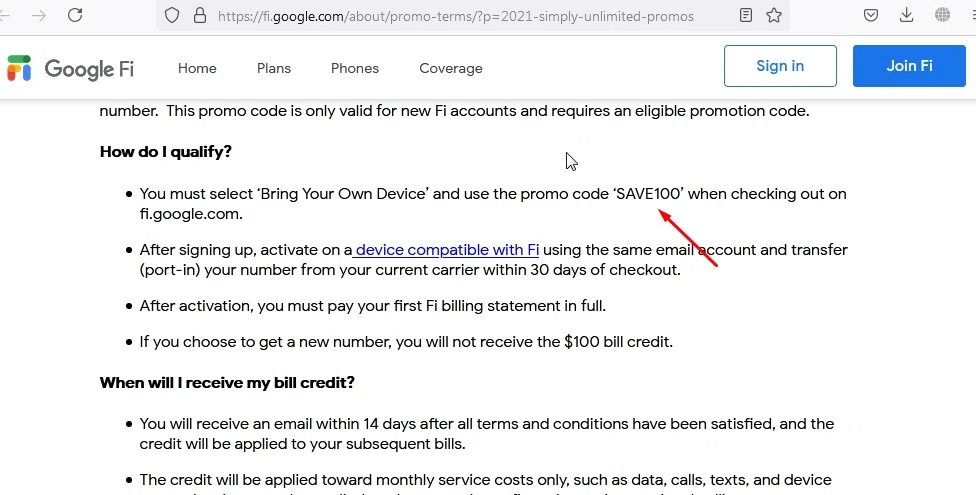Open the tracking protection shield icon
This screenshot has width=976, height=495.
172,16
